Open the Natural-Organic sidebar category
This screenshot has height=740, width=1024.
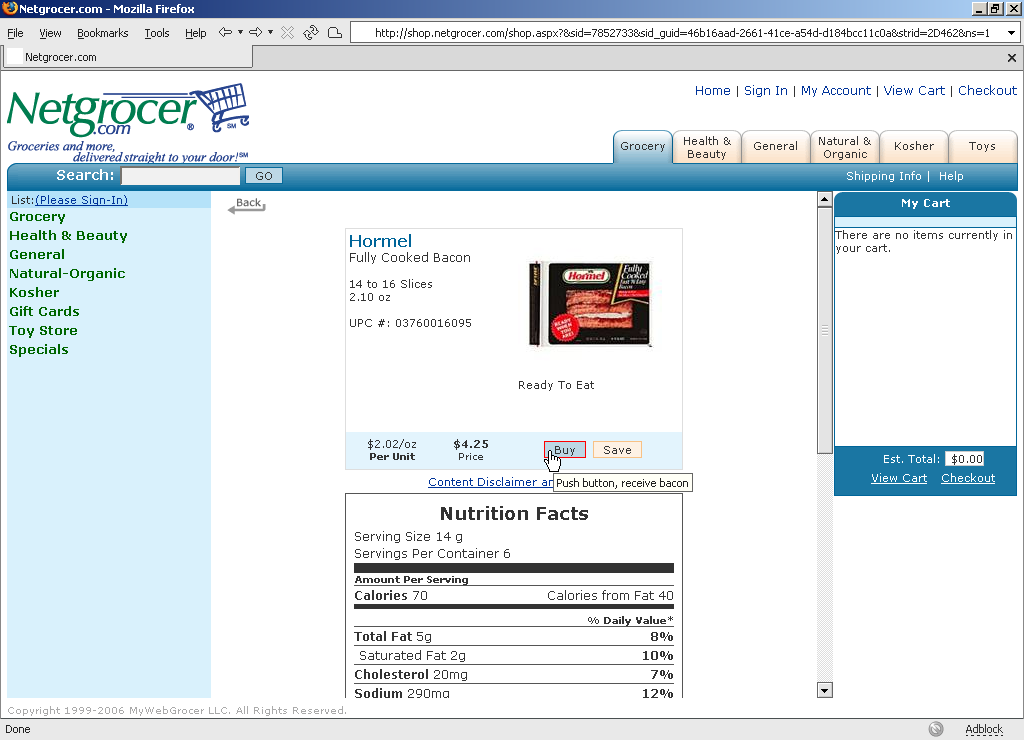tap(67, 274)
